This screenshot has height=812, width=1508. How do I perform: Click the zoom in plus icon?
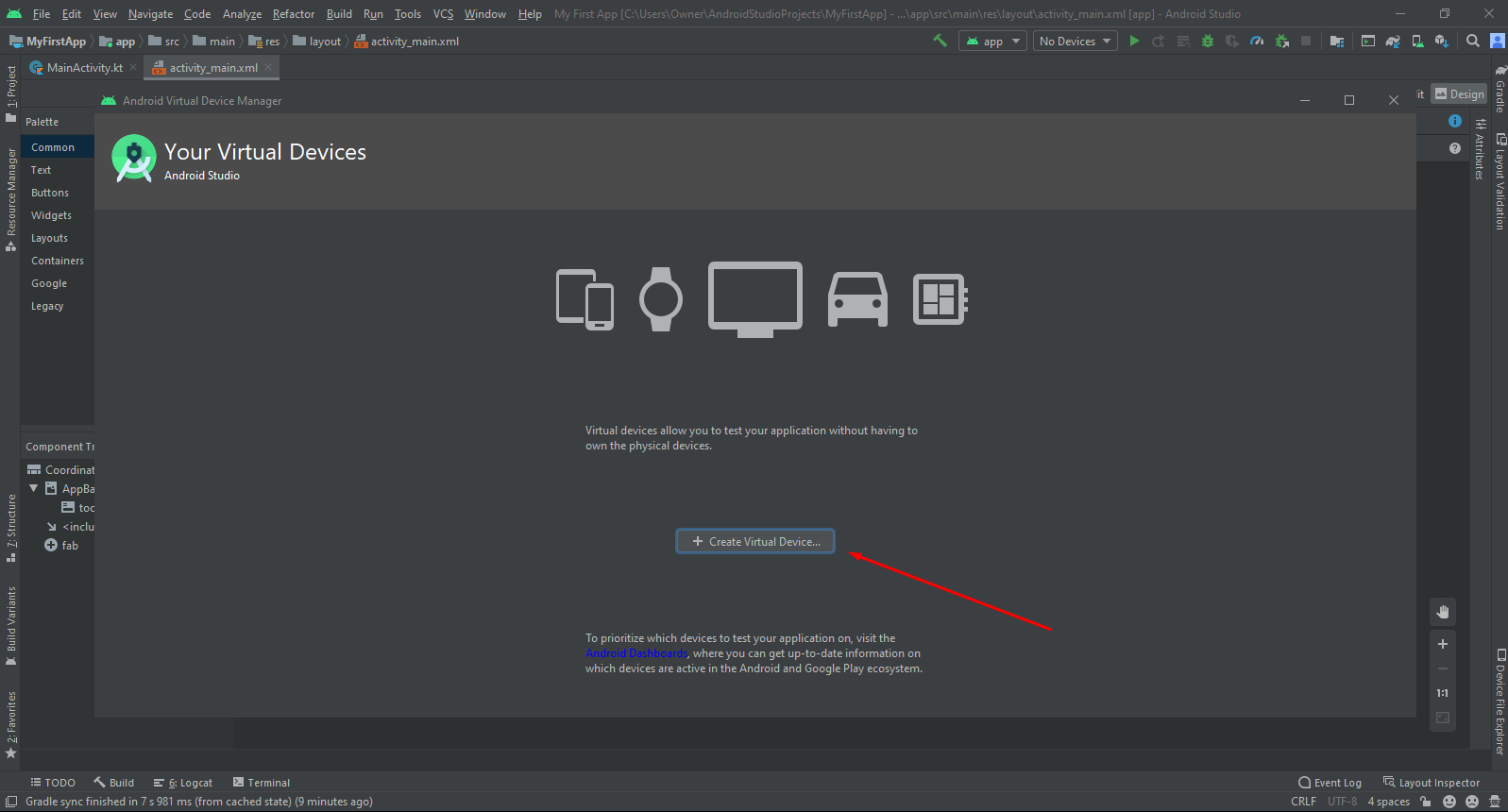pos(1443,644)
